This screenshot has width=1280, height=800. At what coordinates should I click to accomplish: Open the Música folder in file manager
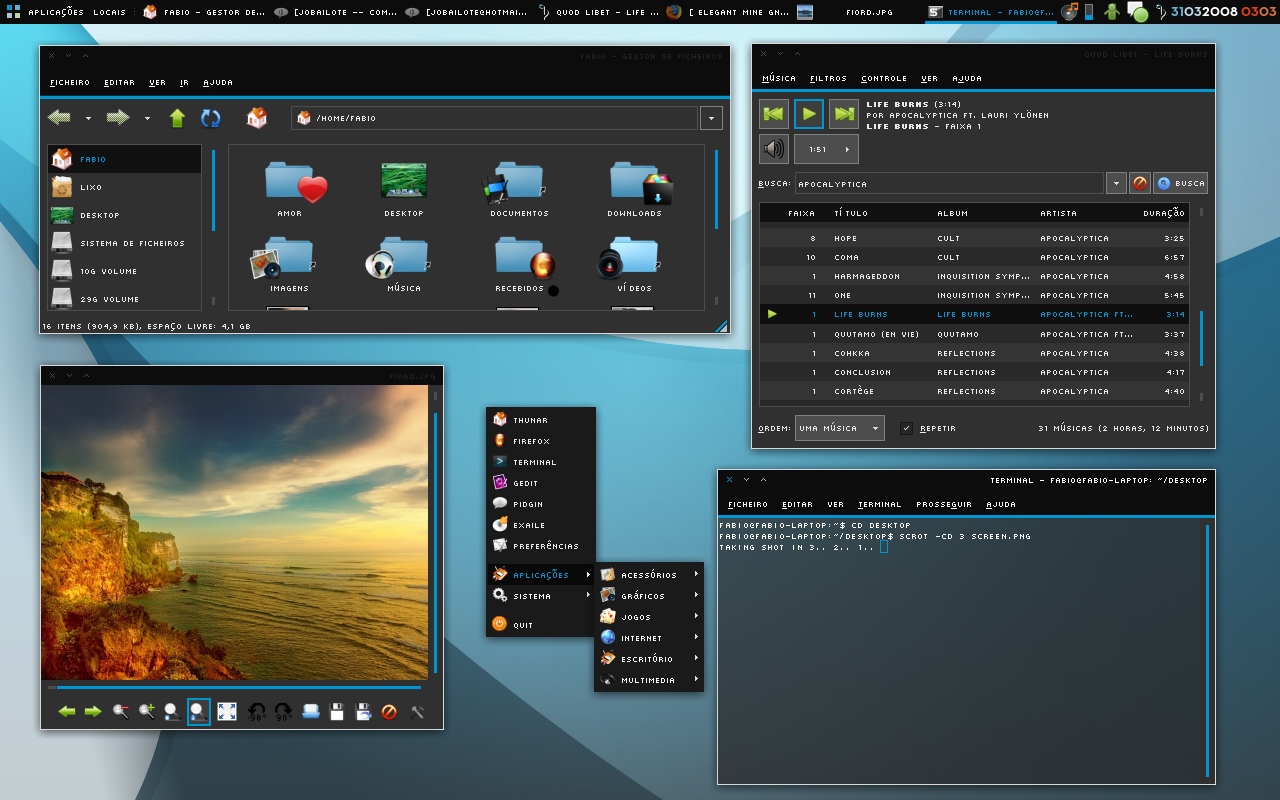click(x=404, y=265)
